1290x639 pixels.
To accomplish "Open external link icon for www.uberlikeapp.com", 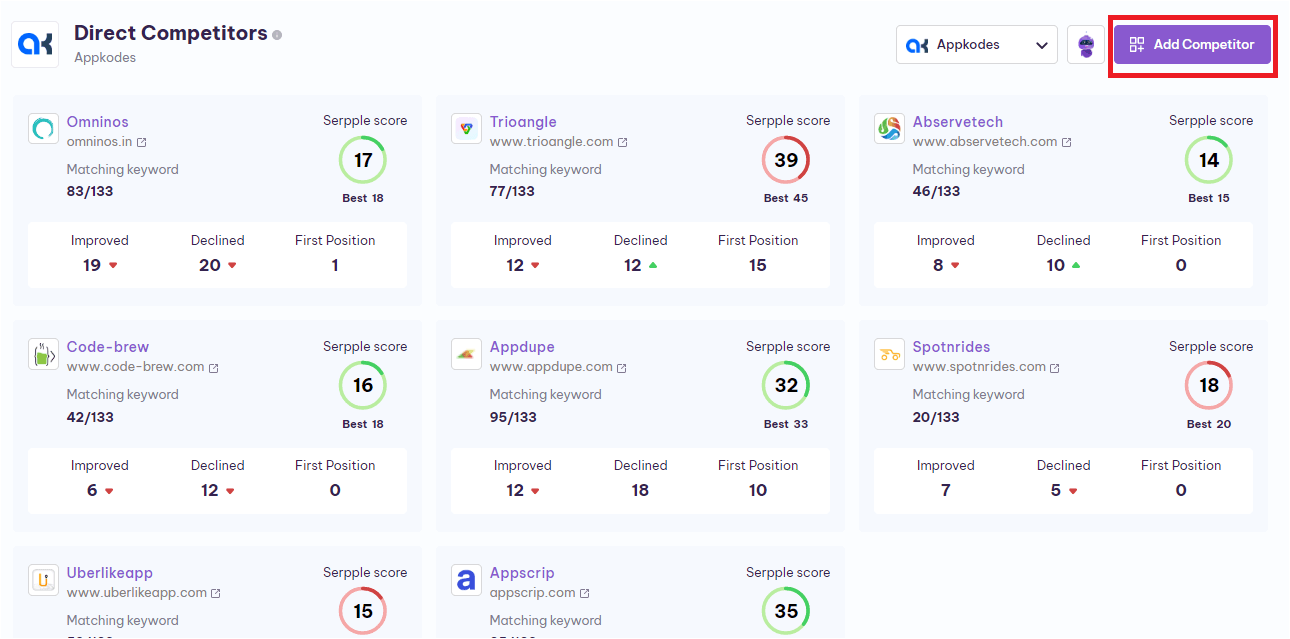I will pyautogui.click(x=216, y=594).
